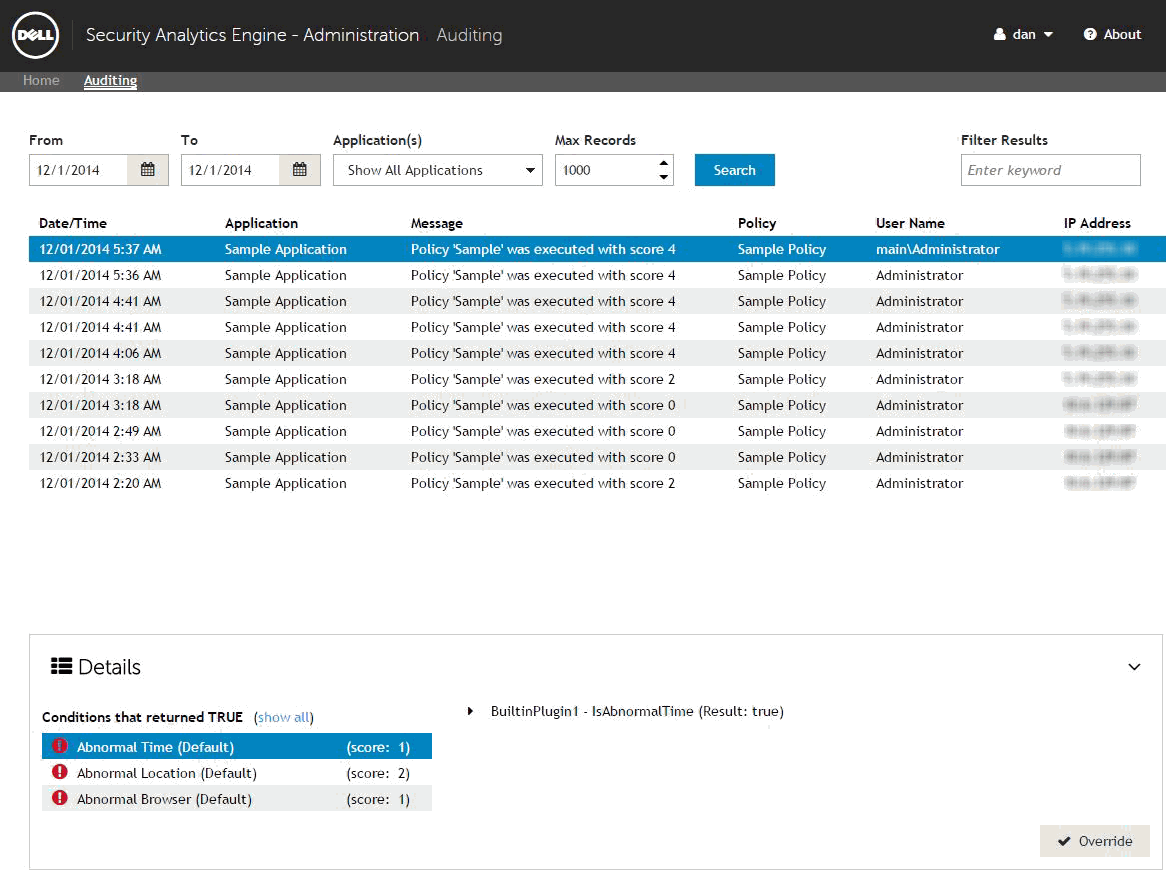Collapse the Details panel chevron
The height and width of the screenshot is (870, 1166).
(1134, 667)
